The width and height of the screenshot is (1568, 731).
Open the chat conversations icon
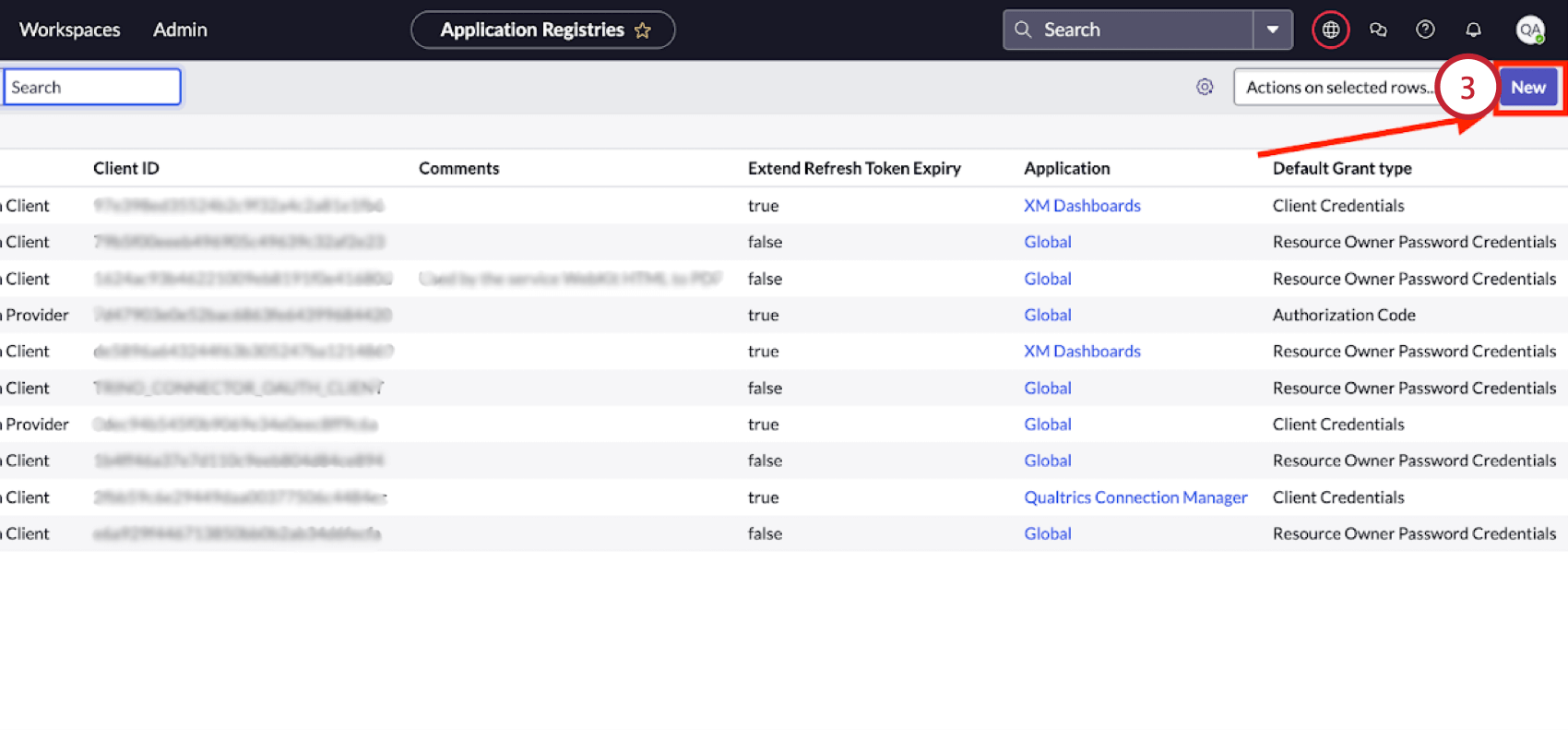click(x=1378, y=30)
